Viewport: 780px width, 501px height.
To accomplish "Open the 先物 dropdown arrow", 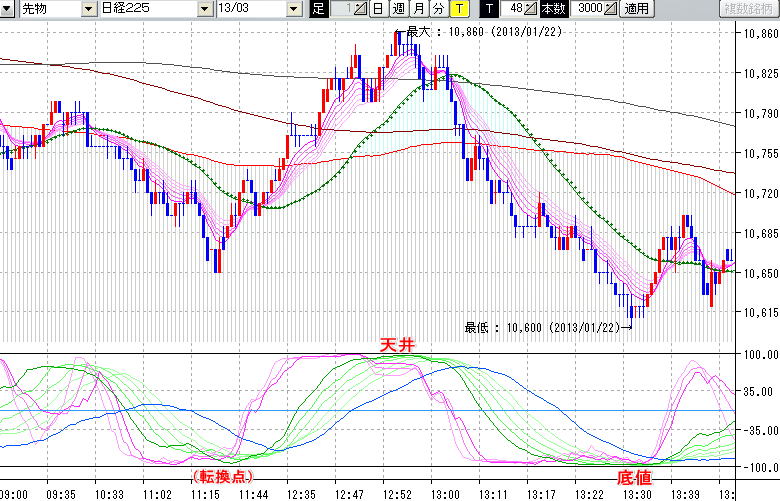I will [89, 9].
